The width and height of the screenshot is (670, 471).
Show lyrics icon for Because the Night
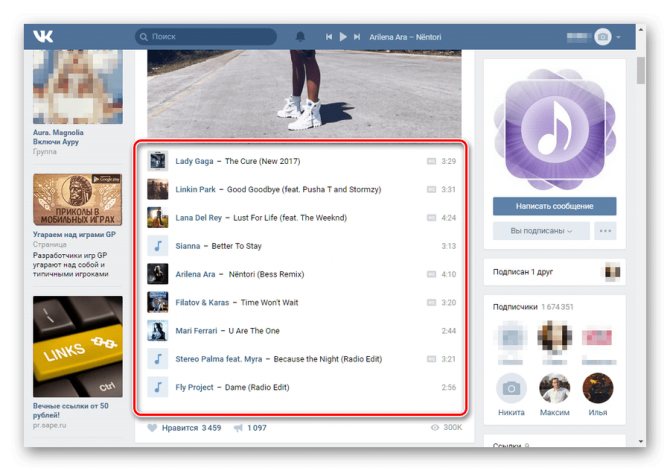click(x=431, y=359)
